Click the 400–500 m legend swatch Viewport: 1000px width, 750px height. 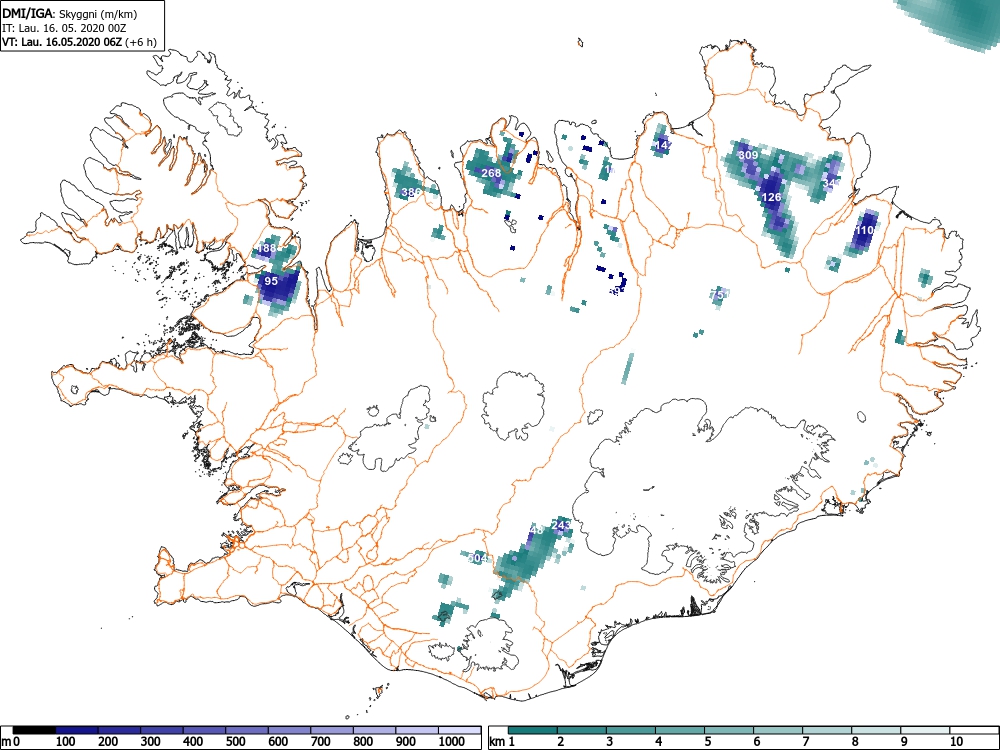204,730
